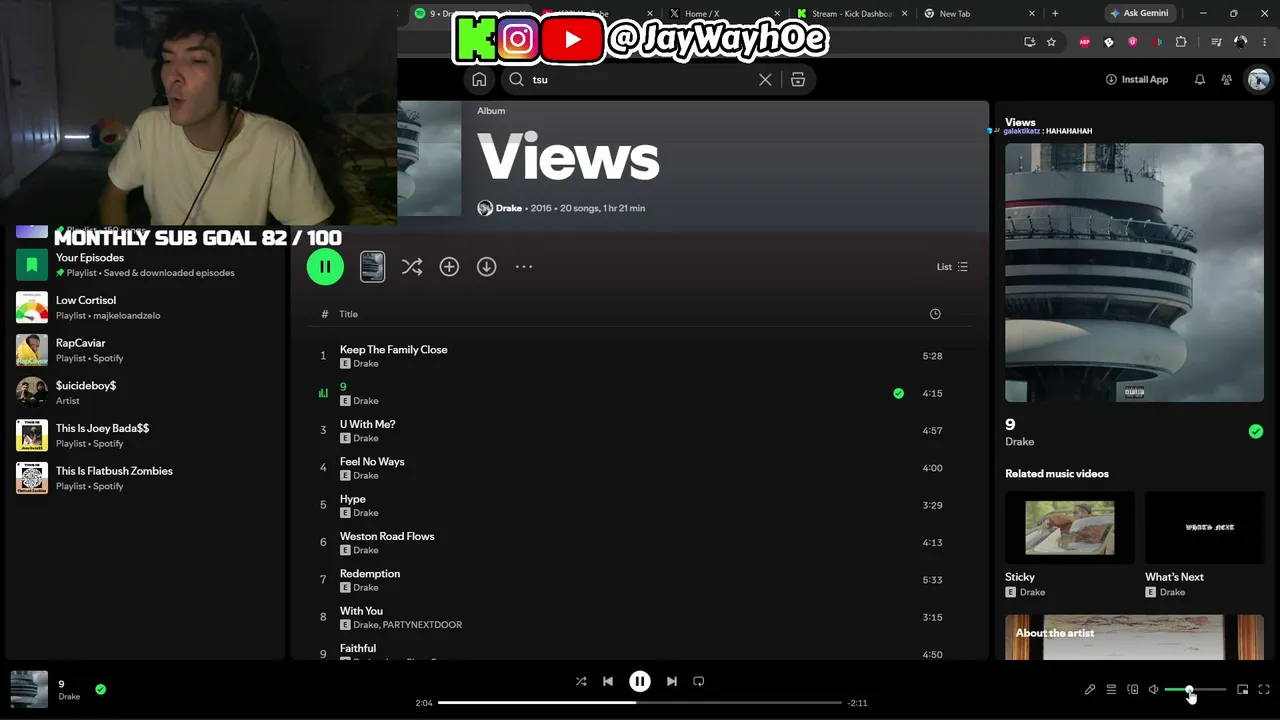Open the playback queue icon
1280x720 pixels.
point(1111,689)
